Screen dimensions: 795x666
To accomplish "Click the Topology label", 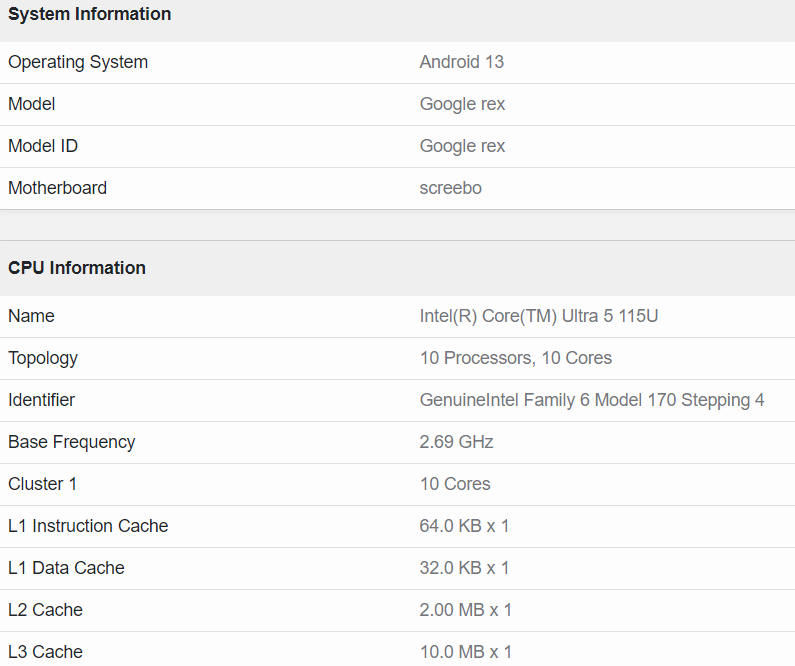I will (43, 358).
